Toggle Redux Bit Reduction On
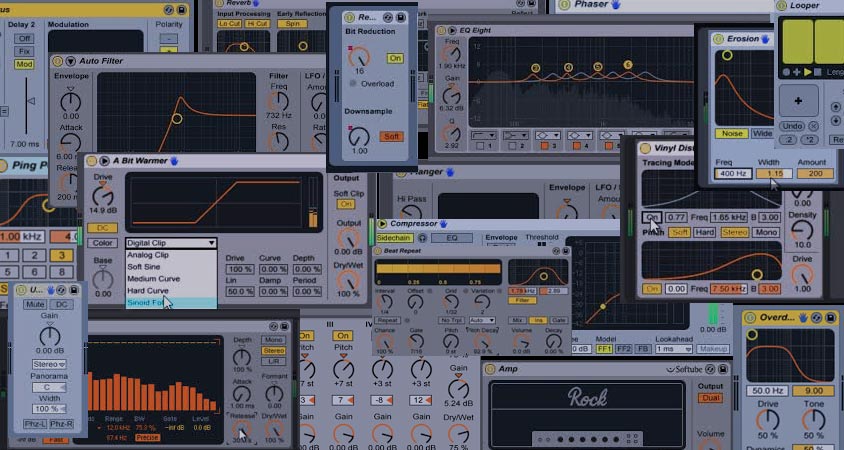This screenshot has width=844, height=450. point(395,58)
